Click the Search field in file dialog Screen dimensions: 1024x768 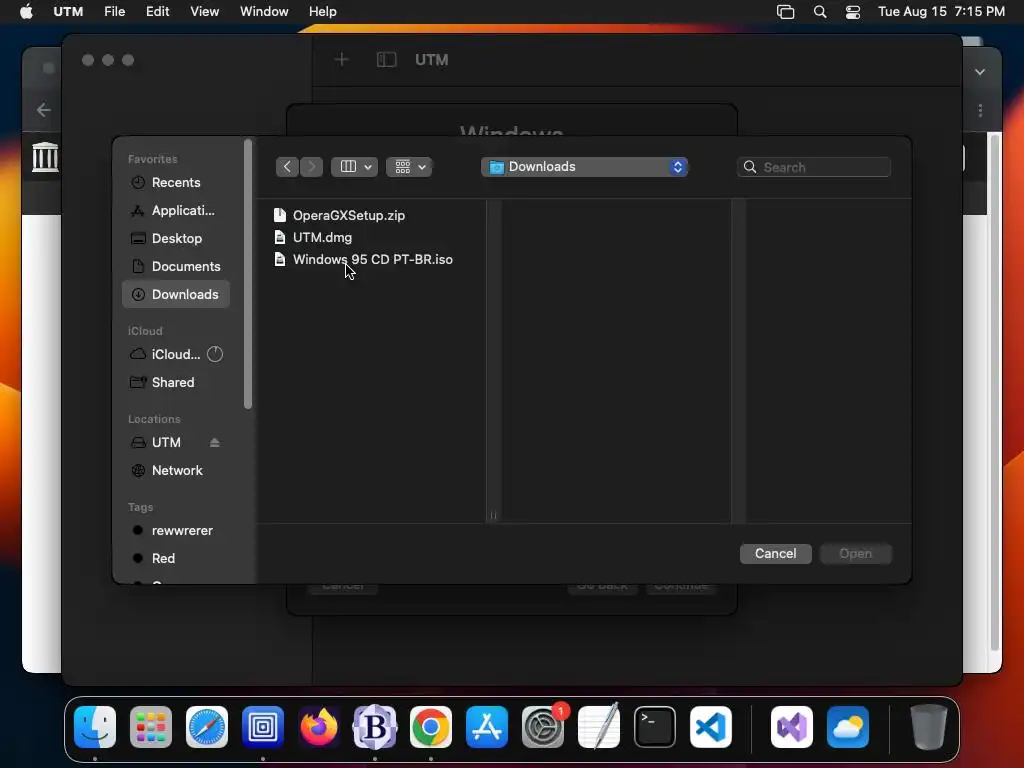(x=814, y=167)
